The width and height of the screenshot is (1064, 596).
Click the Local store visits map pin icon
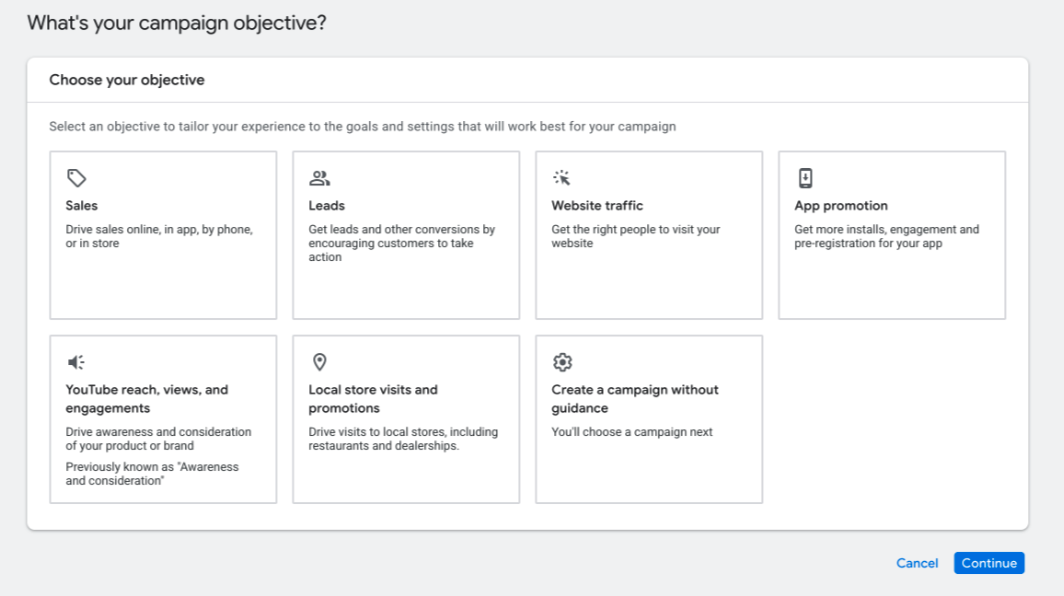click(x=320, y=362)
